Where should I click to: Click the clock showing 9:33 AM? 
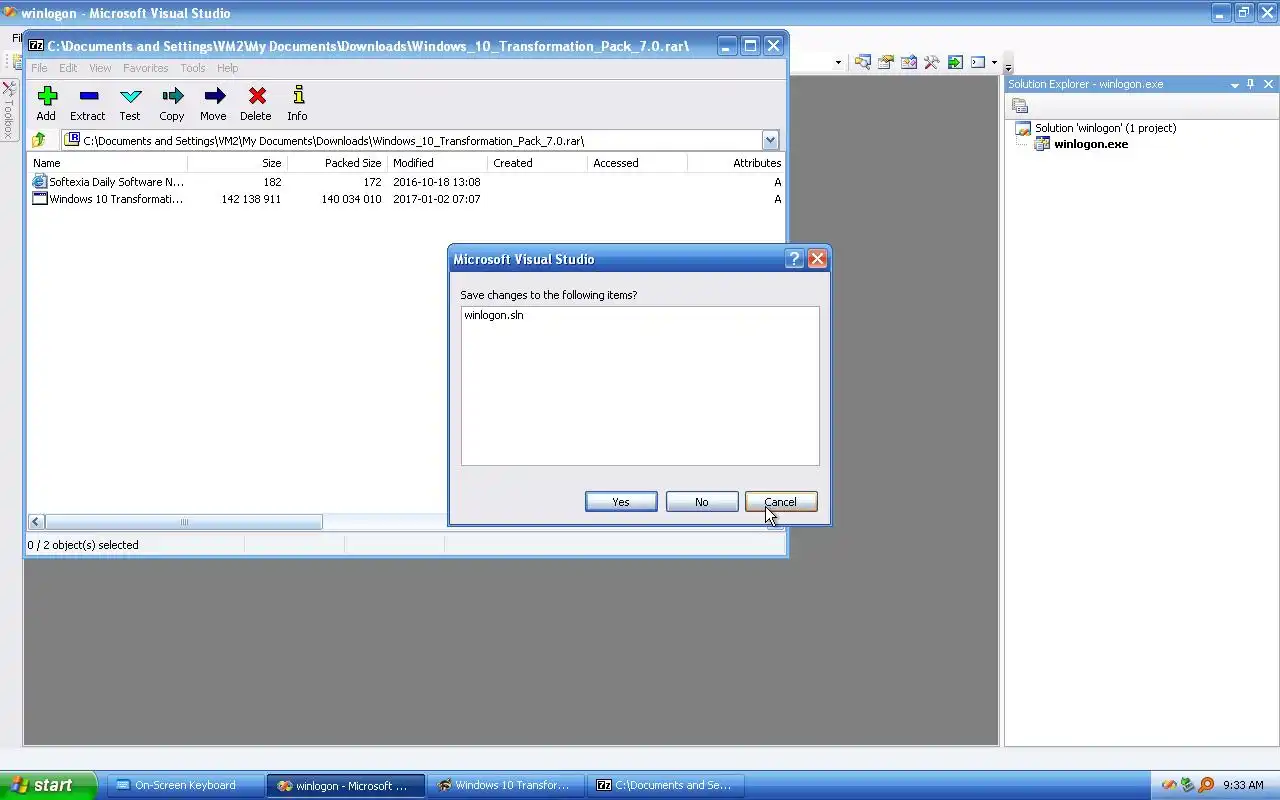(x=1243, y=785)
